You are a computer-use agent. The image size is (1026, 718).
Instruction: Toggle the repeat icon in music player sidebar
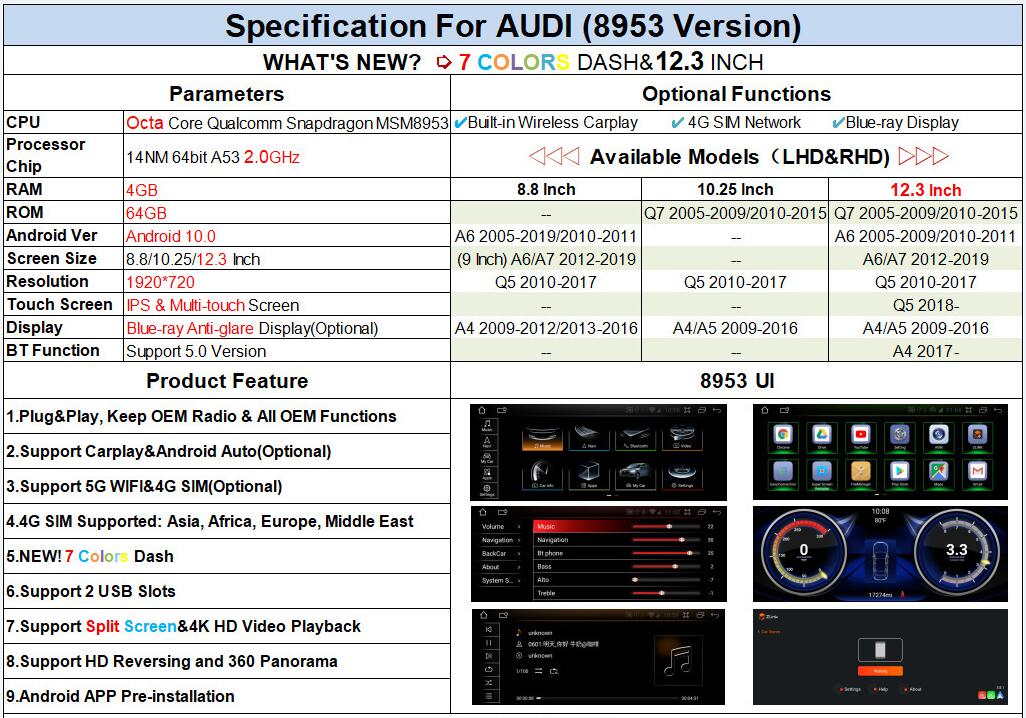point(489,670)
